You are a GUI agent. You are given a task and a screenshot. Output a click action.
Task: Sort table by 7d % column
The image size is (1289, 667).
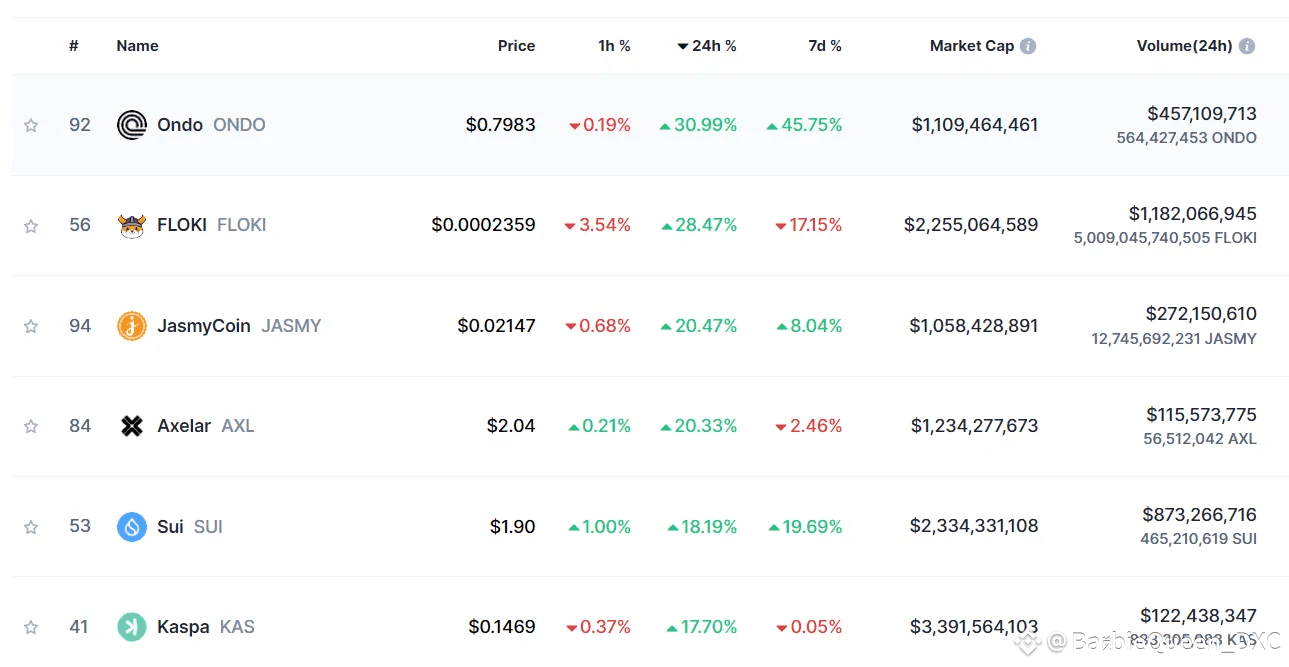pos(825,46)
